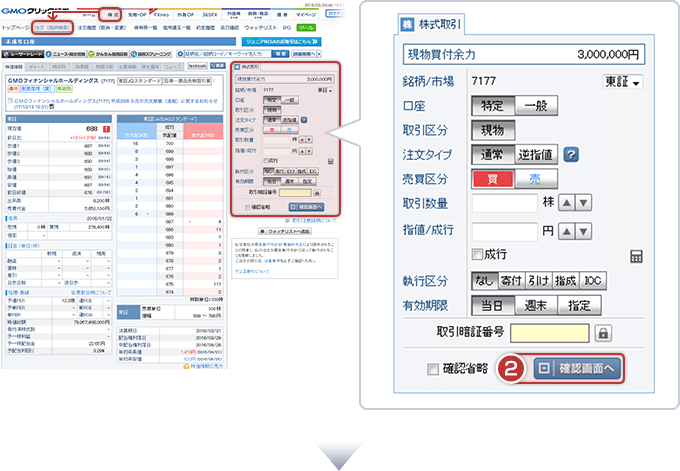The width and height of the screenshot is (680, 471).
Task: Open the 東証 market dropdown
Action: coord(625,80)
